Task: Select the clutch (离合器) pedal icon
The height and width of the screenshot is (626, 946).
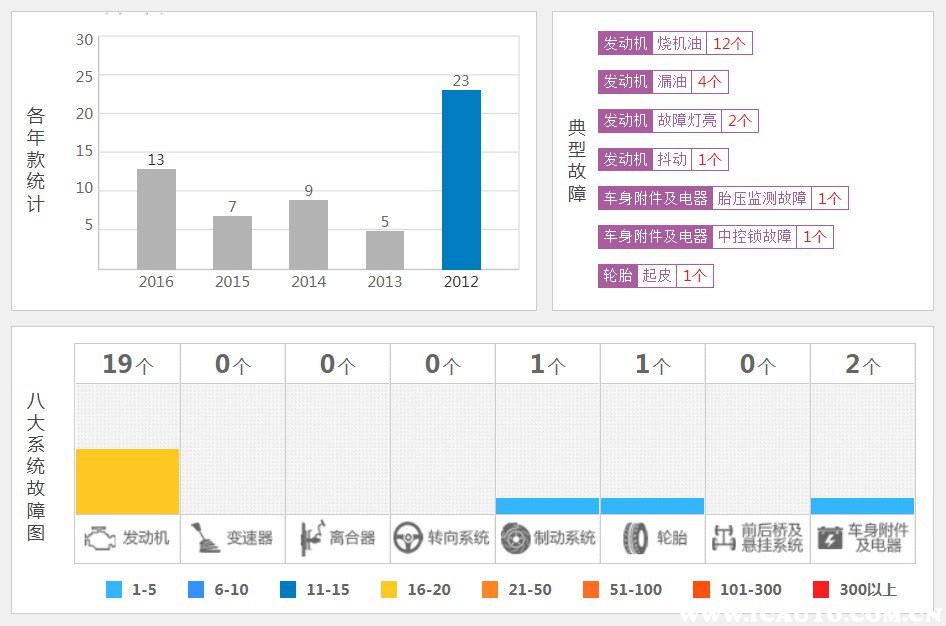Action: tap(311, 538)
